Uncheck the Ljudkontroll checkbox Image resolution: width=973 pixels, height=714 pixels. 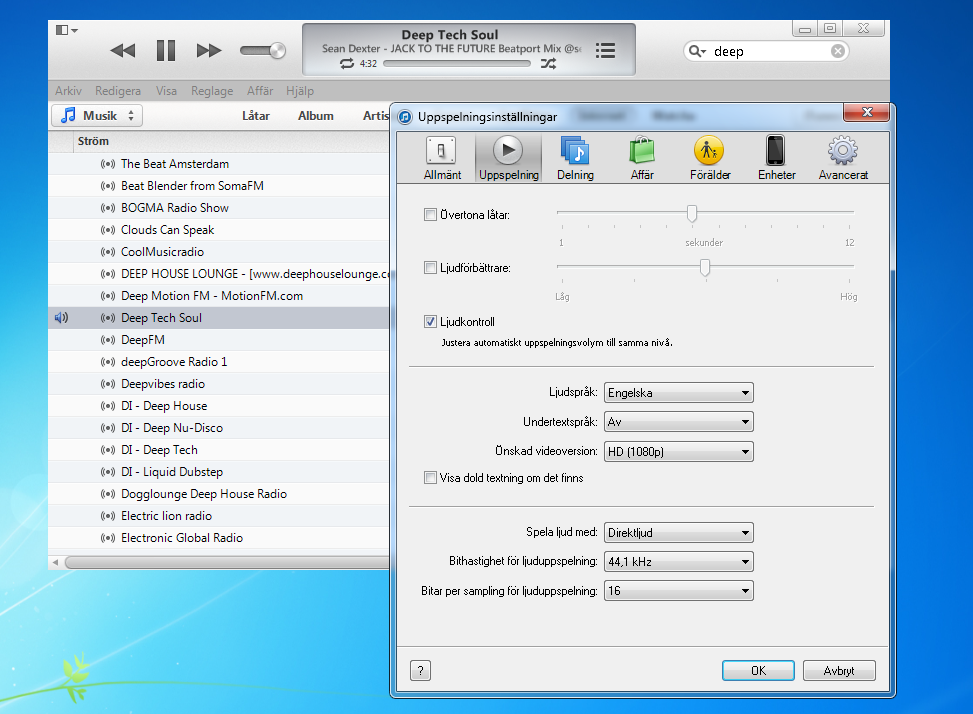tap(430, 321)
